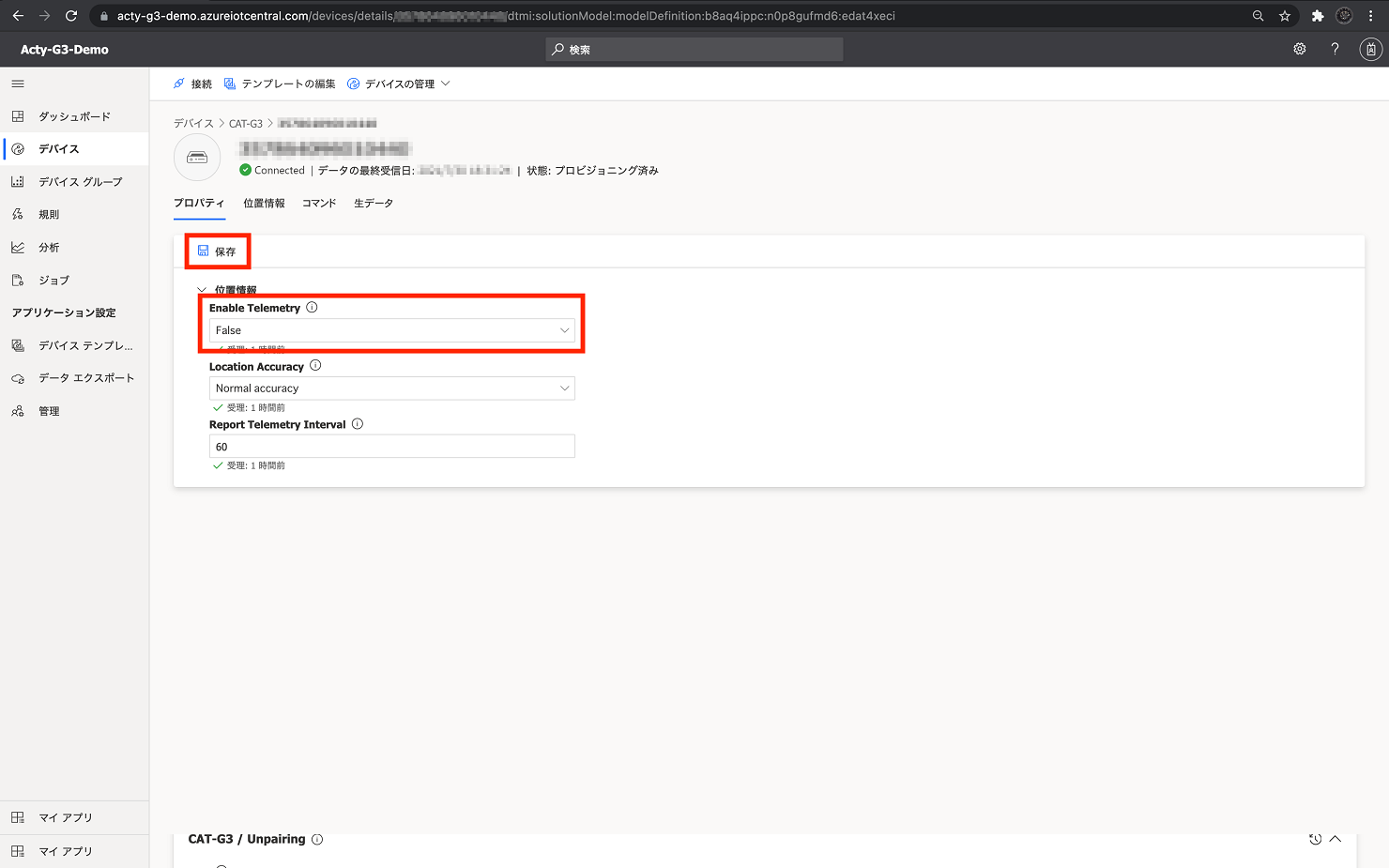
Task: Open the Location Accuracy dropdown
Action: tap(391, 388)
